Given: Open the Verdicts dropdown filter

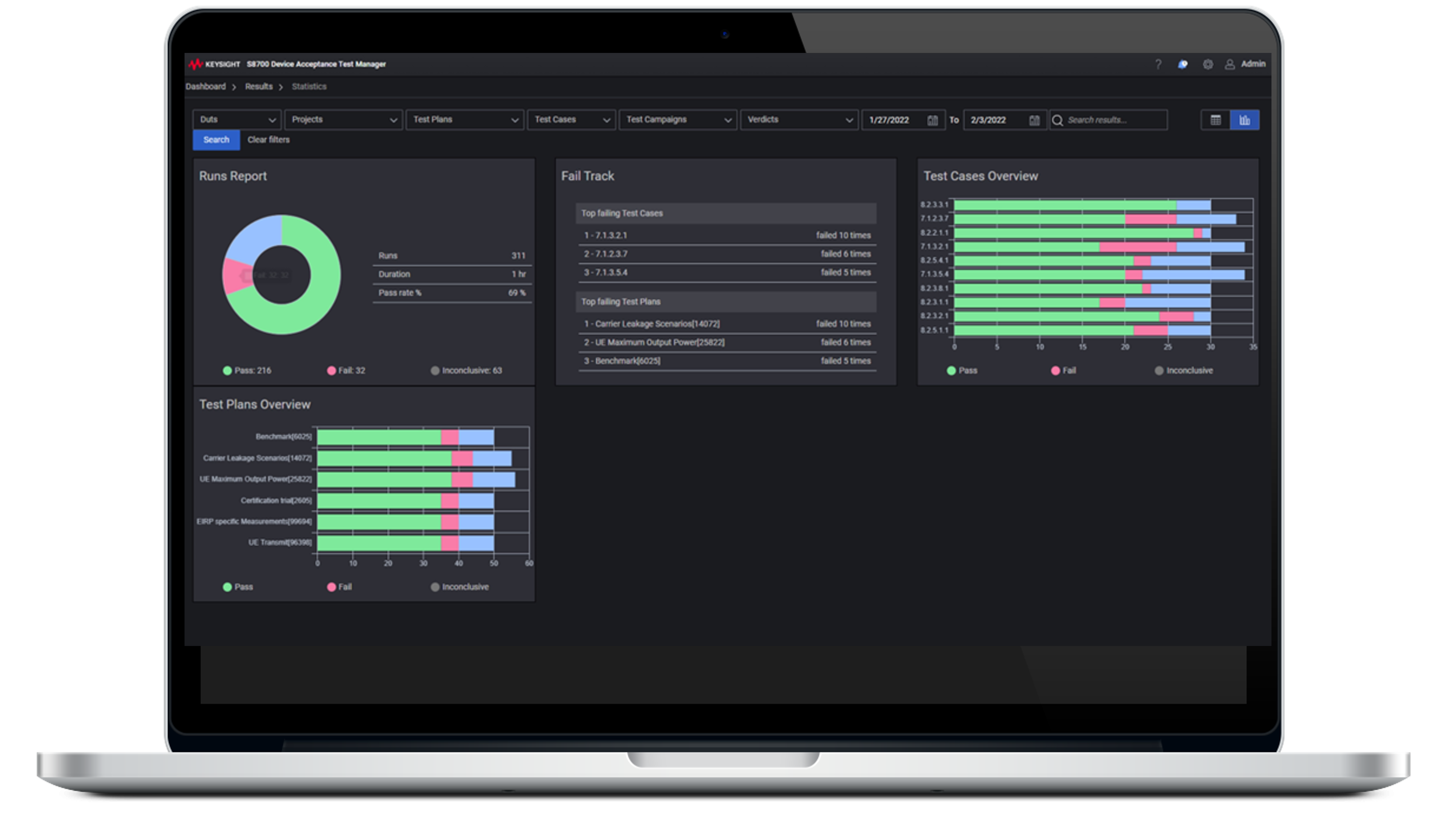Looking at the screenshot, I should tap(799, 120).
